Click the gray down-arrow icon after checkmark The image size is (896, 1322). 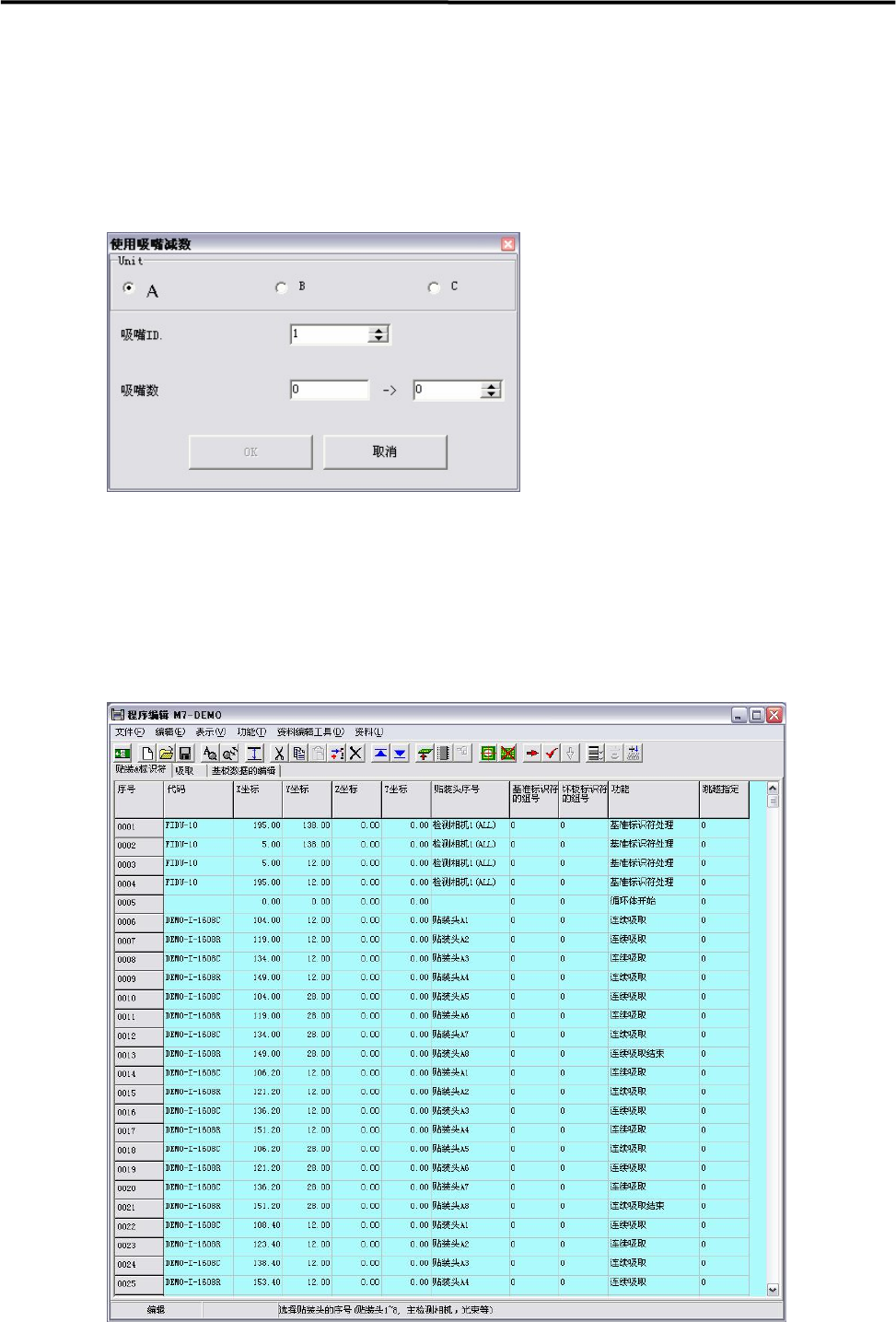[x=570, y=753]
